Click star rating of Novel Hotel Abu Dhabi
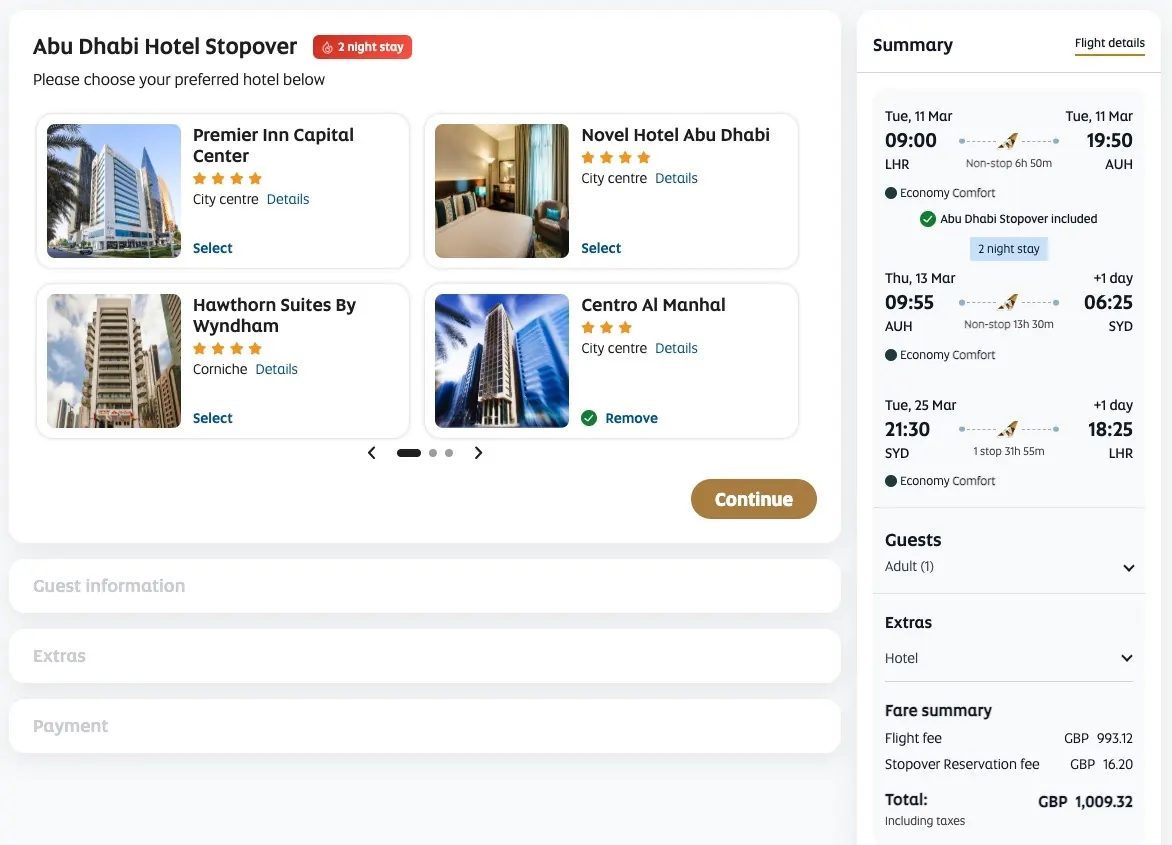The height and width of the screenshot is (845, 1172). click(x=616, y=158)
